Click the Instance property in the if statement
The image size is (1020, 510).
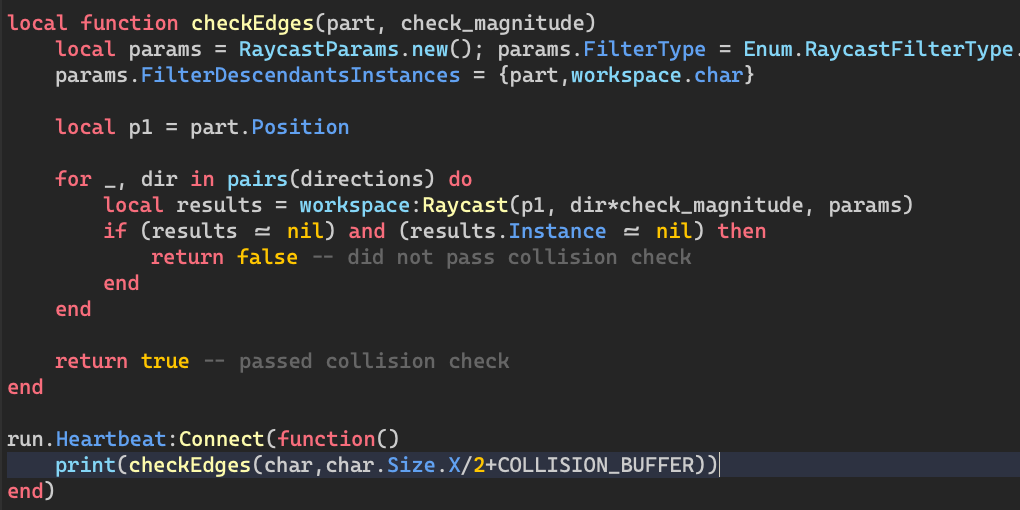click(557, 231)
